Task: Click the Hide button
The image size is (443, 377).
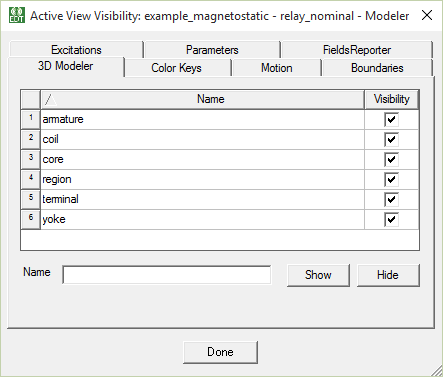Action: 388,275
